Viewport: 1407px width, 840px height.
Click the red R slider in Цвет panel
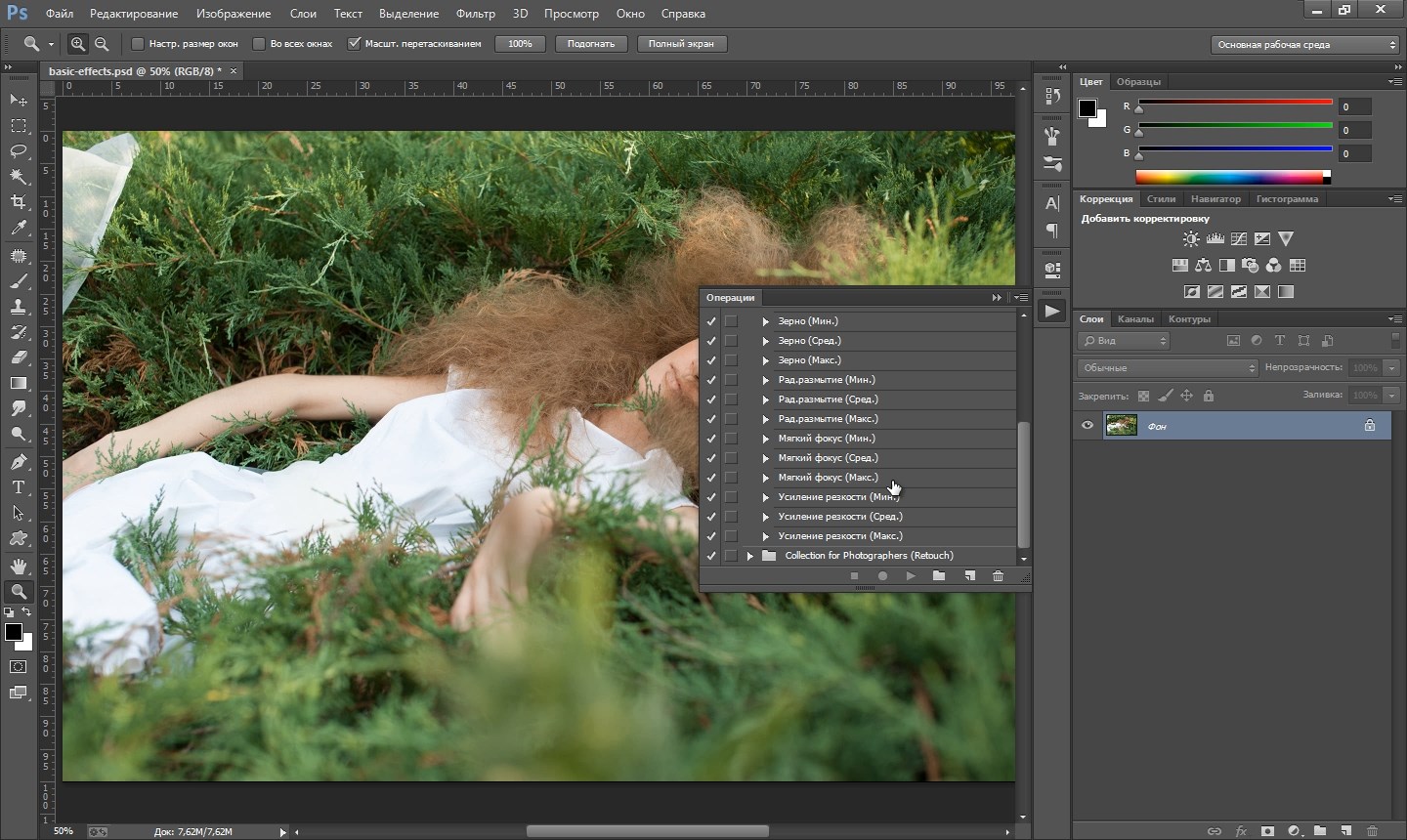(x=1235, y=104)
